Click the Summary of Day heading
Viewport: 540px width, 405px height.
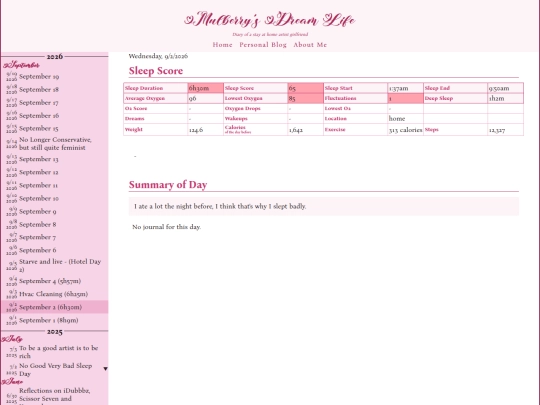[x=168, y=185]
